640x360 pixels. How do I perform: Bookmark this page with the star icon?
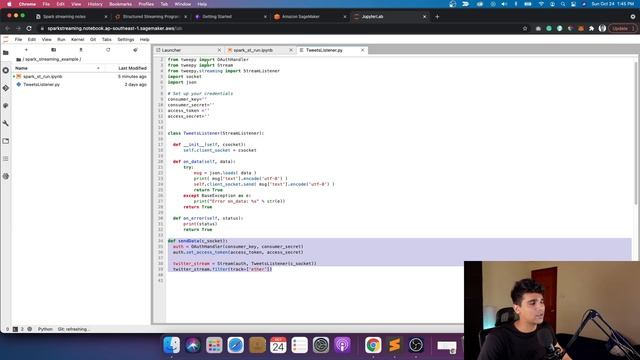tap(525, 29)
